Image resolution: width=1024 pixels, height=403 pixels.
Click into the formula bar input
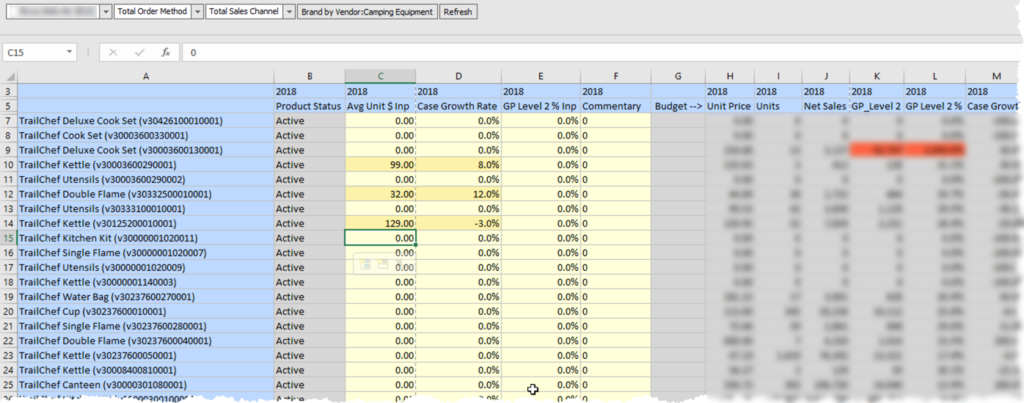[x=601, y=52]
